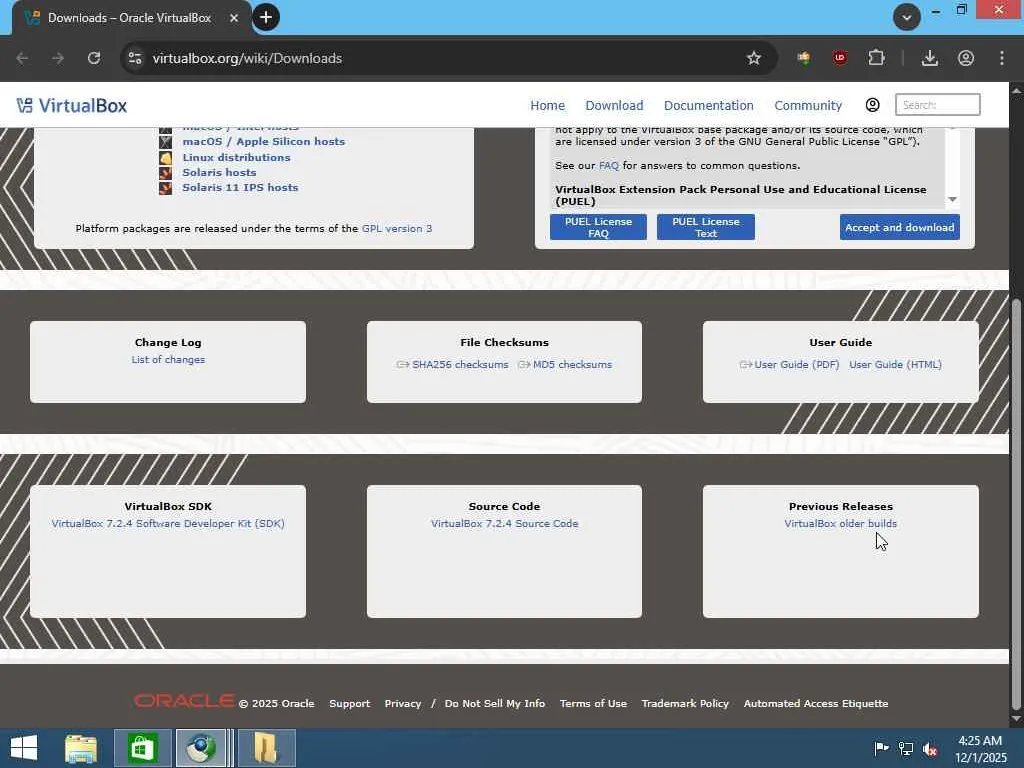Open the Do Not Sell My Info link
Screen dimensions: 1024x768
(495, 703)
